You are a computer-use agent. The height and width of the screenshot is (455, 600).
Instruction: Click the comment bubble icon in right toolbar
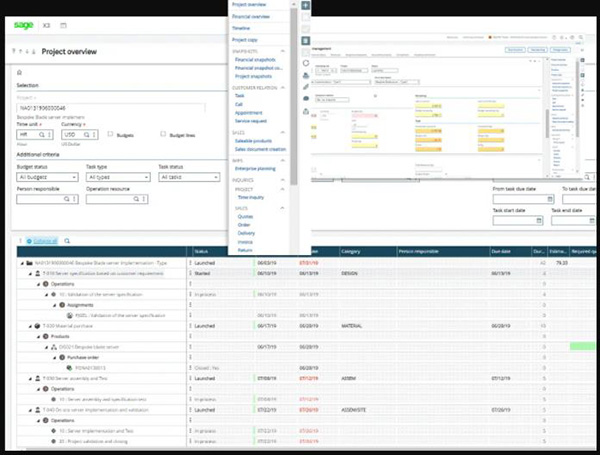pyautogui.click(x=306, y=99)
